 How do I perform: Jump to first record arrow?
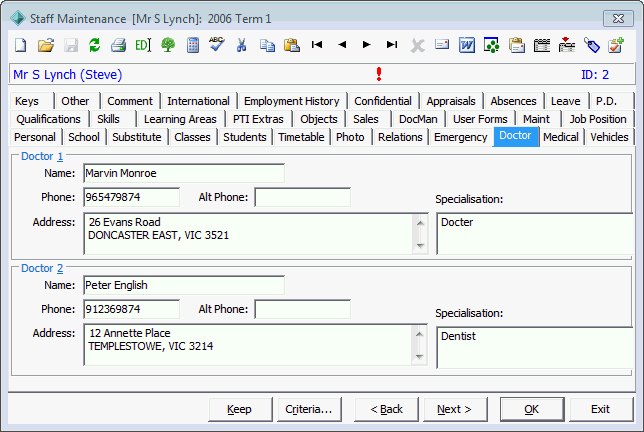(x=317, y=44)
